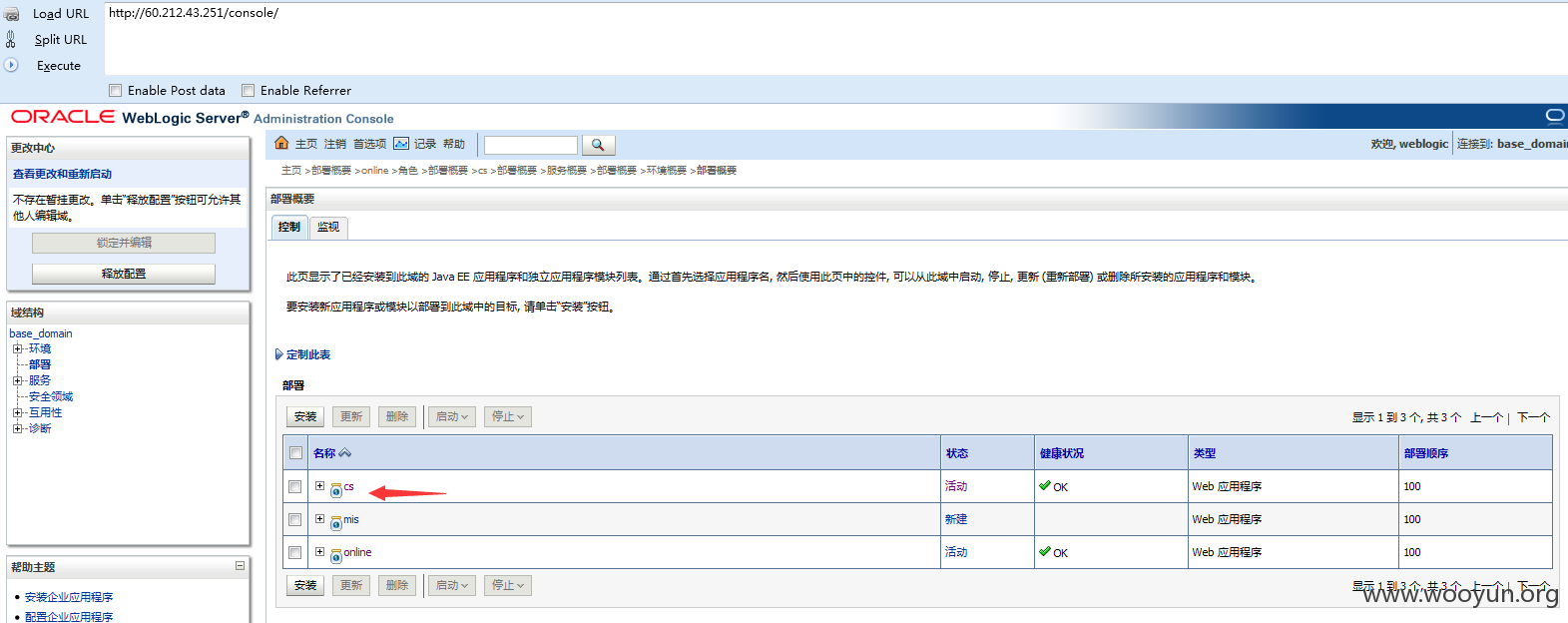Click 主页 in the toolbar menu
The height and width of the screenshot is (623, 1568).
(x=306, y=144)
